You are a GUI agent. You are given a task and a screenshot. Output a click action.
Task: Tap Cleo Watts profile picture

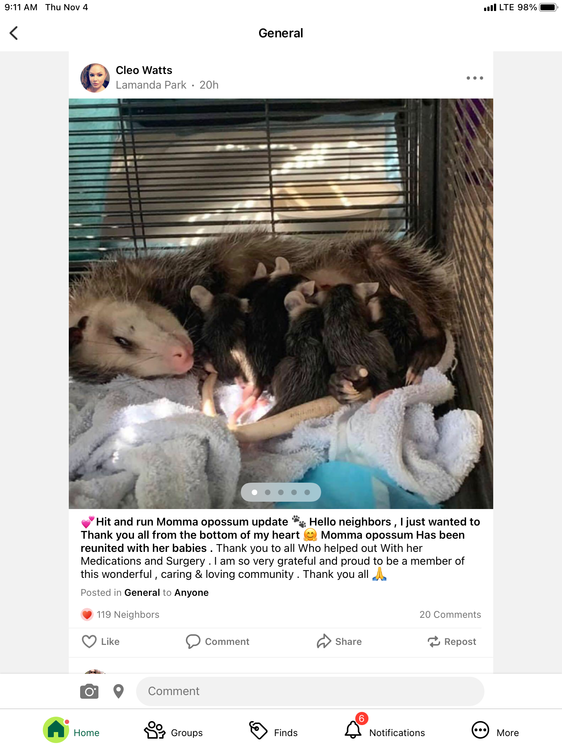[x=95, y=77]
